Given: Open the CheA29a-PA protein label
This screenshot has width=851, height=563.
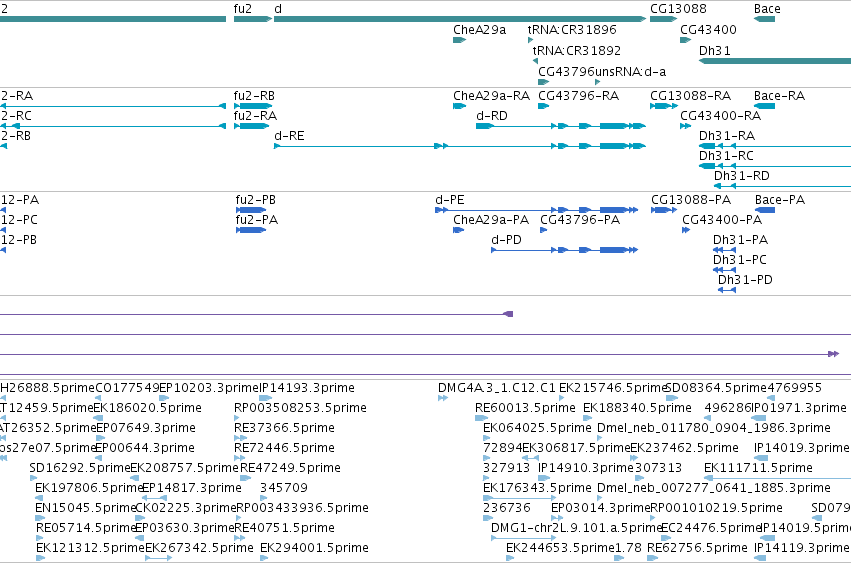Looking at the screenshot, I should pos(491,220).
